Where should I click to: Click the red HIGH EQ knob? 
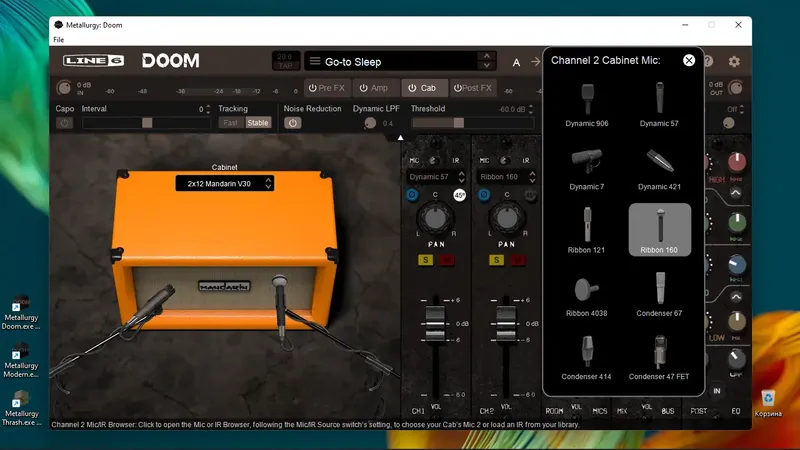(x=737, y=162)
